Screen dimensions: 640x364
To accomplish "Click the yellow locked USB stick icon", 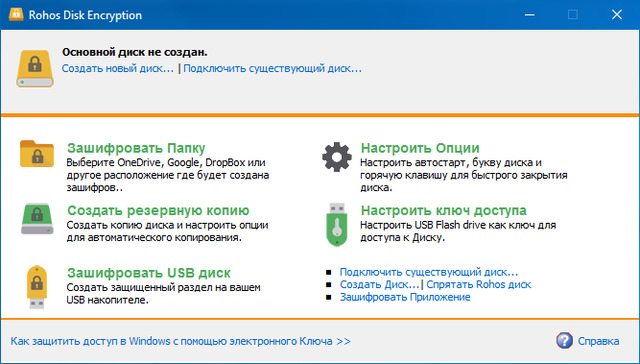I will (37, 287).
